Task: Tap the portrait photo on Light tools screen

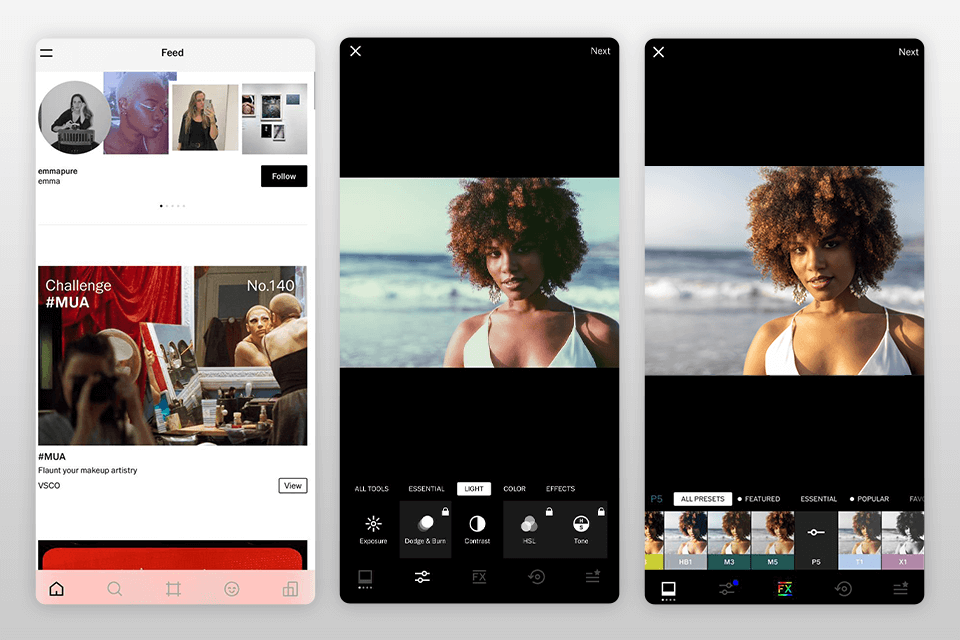Action: click(479, 273)
